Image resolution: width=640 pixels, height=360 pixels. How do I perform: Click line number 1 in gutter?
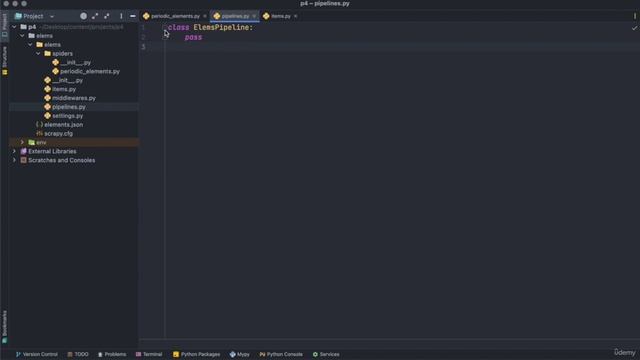(143, 27)
